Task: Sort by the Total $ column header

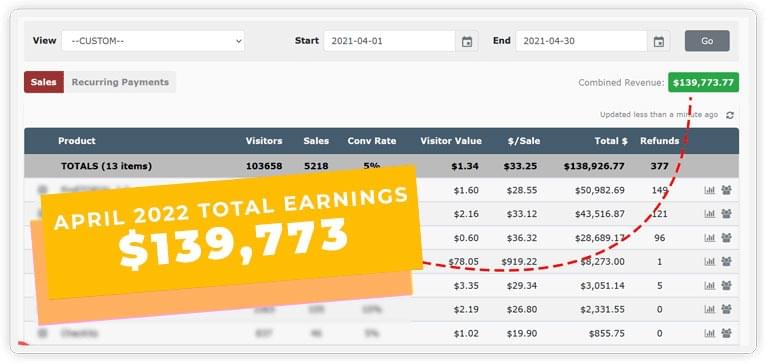Action: [611, 141]
